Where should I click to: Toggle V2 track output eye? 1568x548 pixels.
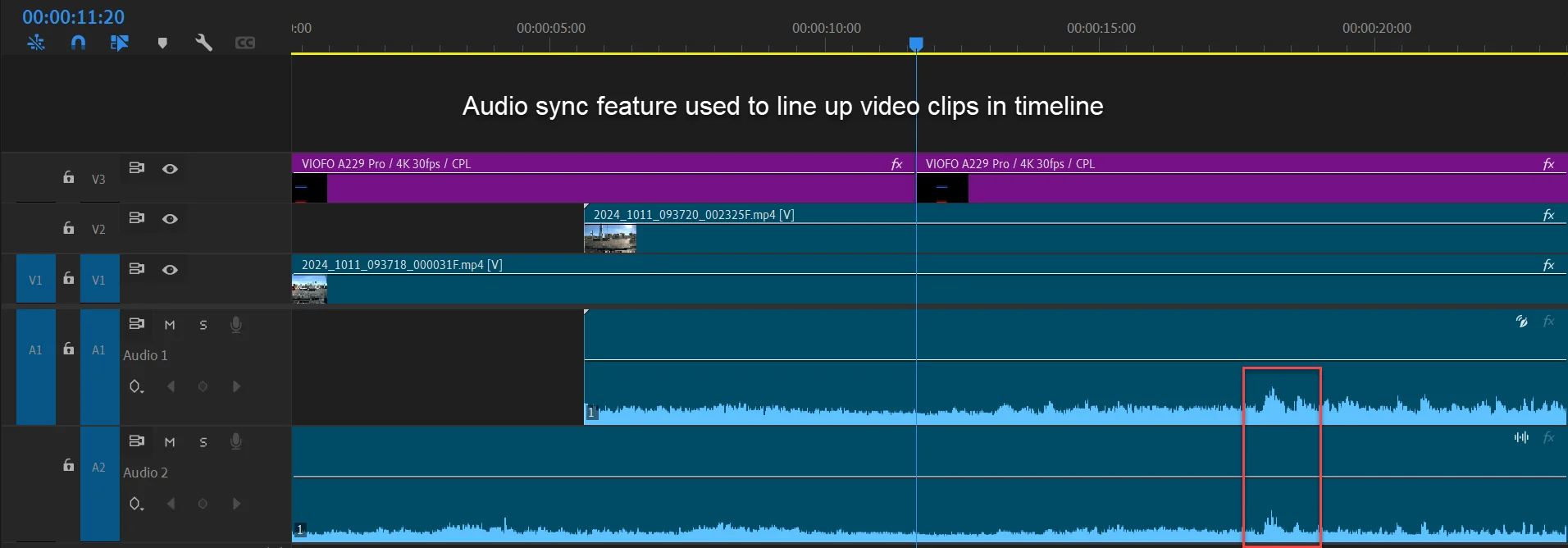click(170, 219)
